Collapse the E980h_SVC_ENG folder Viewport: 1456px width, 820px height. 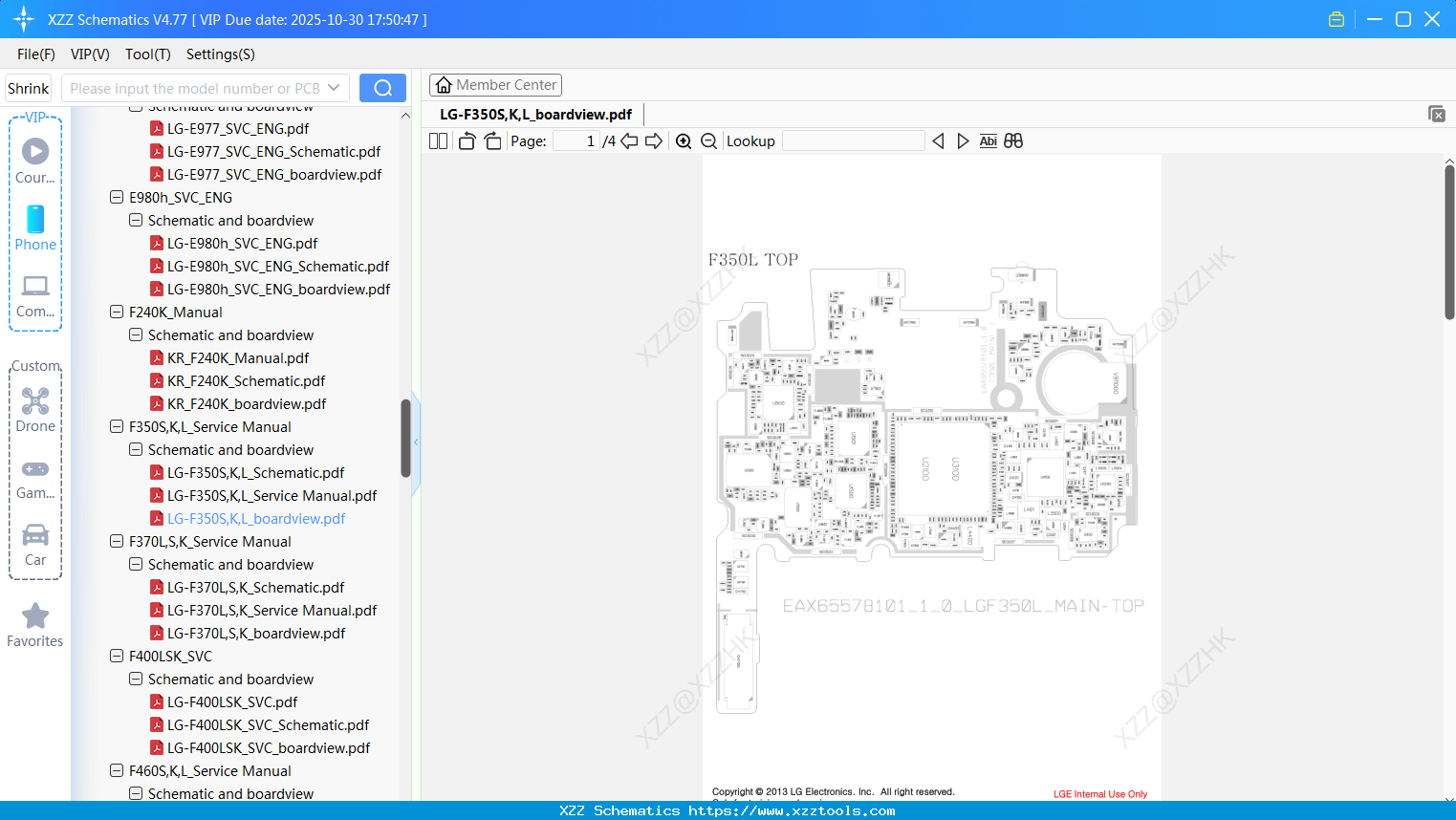pyautogui.click(x=117, y=197)
